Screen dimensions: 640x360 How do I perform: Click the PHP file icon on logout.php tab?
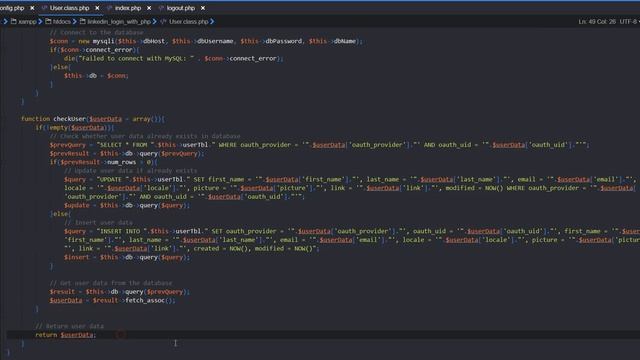coord(161,8)
